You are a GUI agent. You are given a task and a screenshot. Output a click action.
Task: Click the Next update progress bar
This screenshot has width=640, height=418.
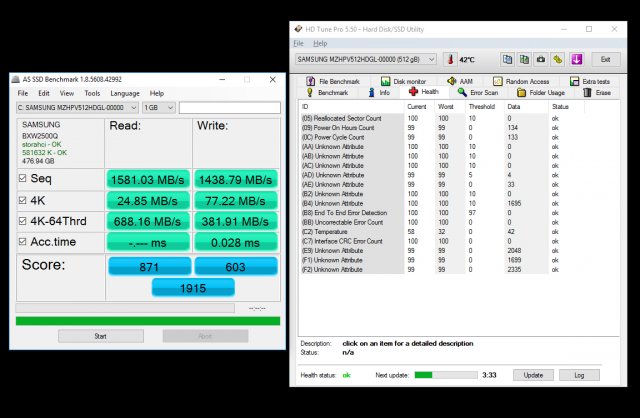(446, 375)
